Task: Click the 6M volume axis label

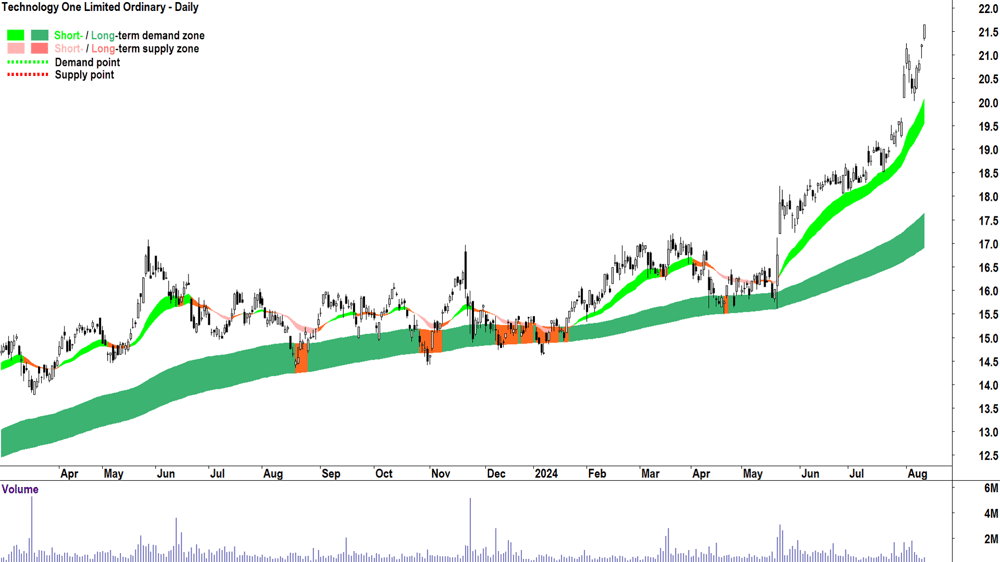Action: [x=991, y=488]
